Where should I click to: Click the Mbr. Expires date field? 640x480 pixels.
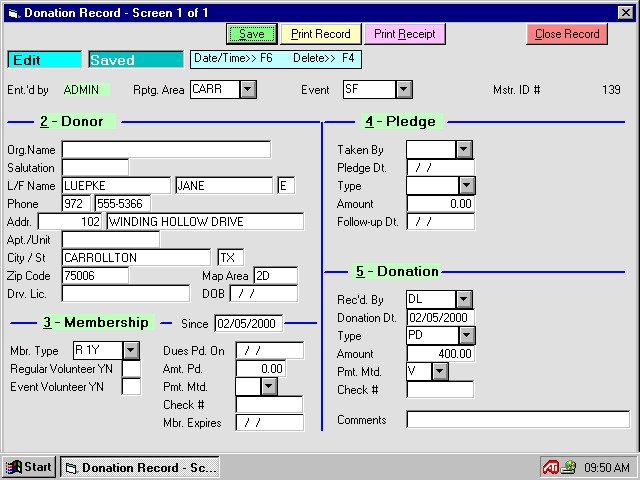pos(270,422)
